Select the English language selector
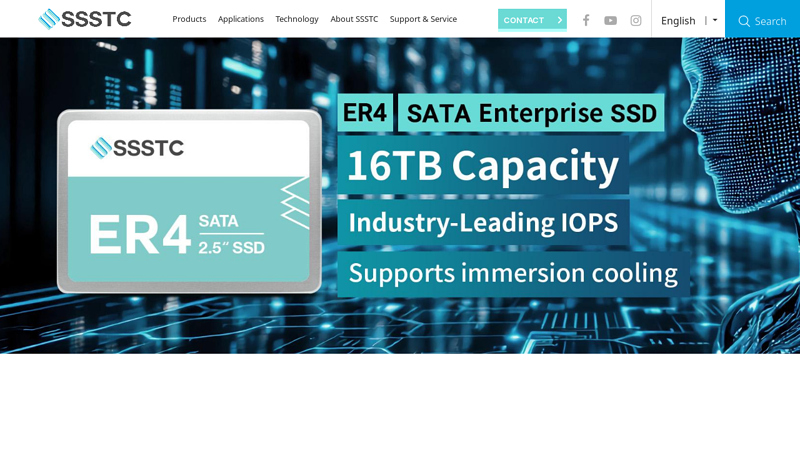 click(678, 20)
